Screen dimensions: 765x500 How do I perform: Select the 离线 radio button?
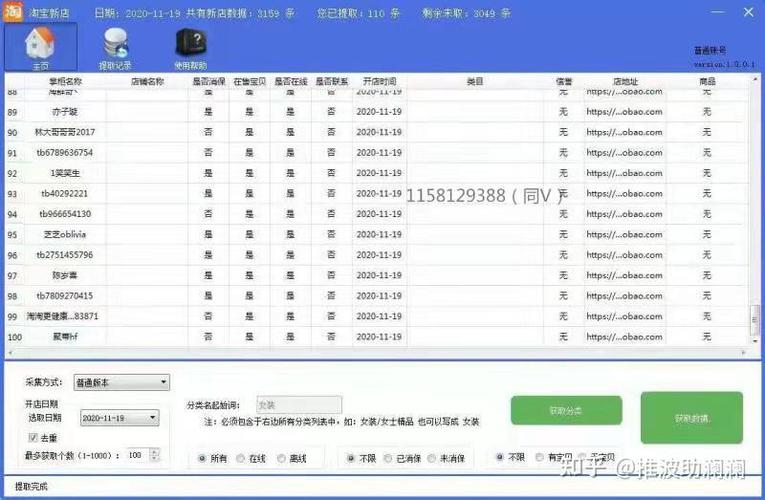pyautogui.click(x=282, y=458)
